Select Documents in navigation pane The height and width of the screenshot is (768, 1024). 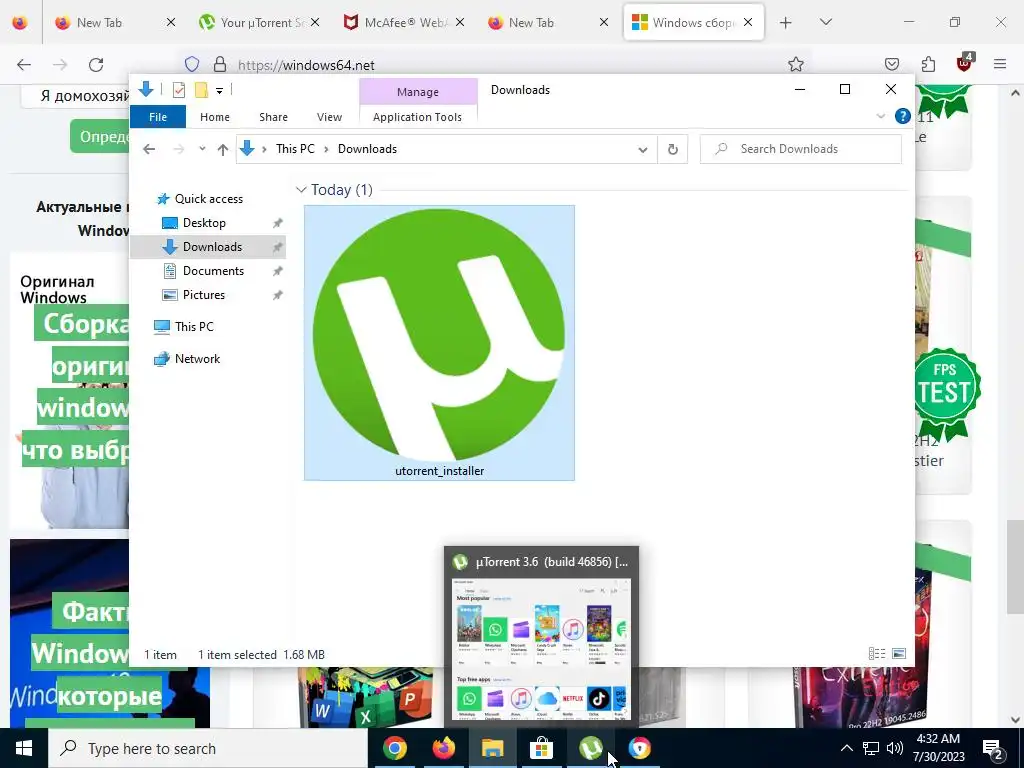coord(213,270)
